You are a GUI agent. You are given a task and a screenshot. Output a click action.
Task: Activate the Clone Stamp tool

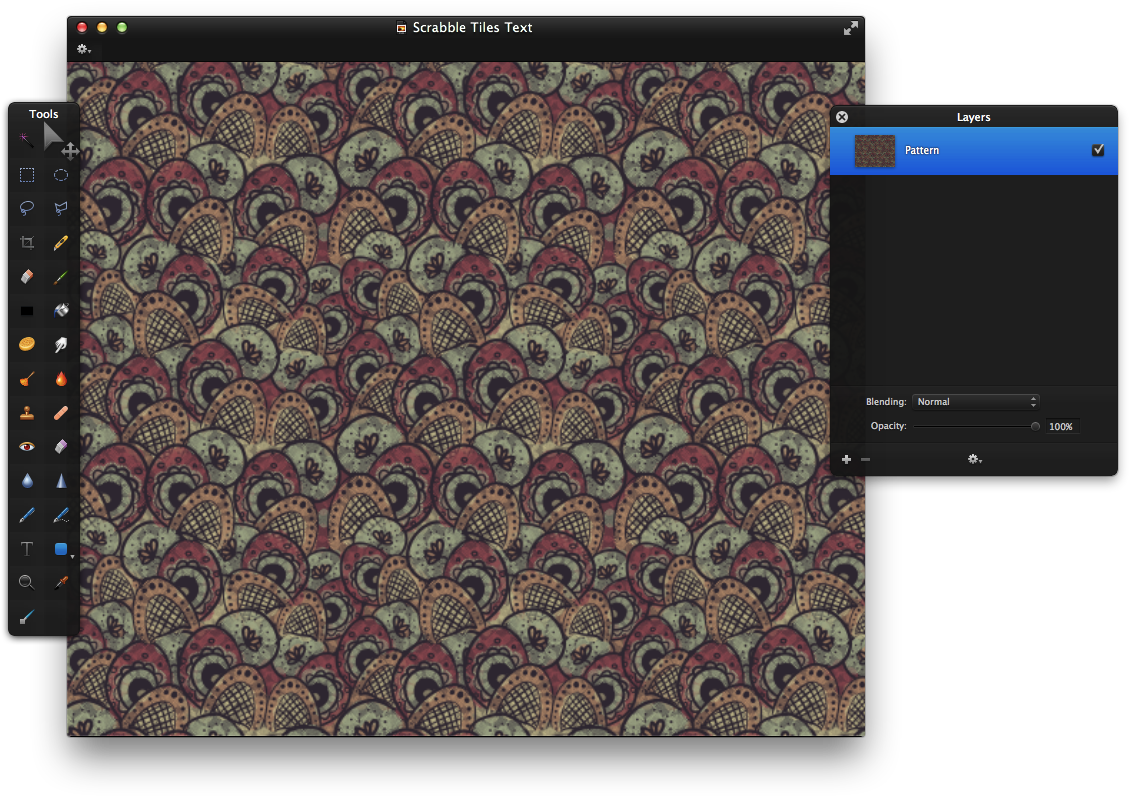click(26, 412)
